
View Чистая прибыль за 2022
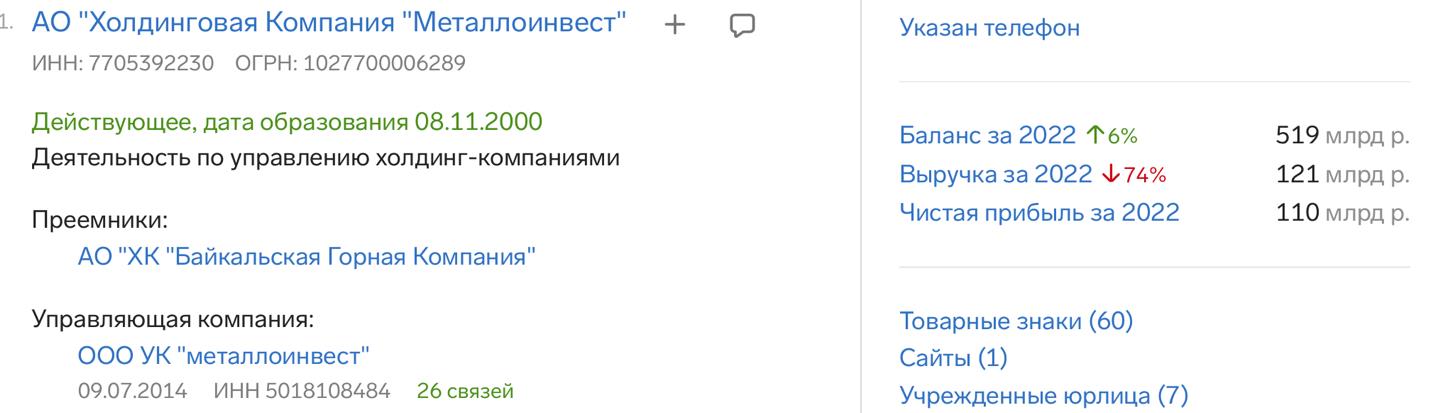tap(1040, 212)
